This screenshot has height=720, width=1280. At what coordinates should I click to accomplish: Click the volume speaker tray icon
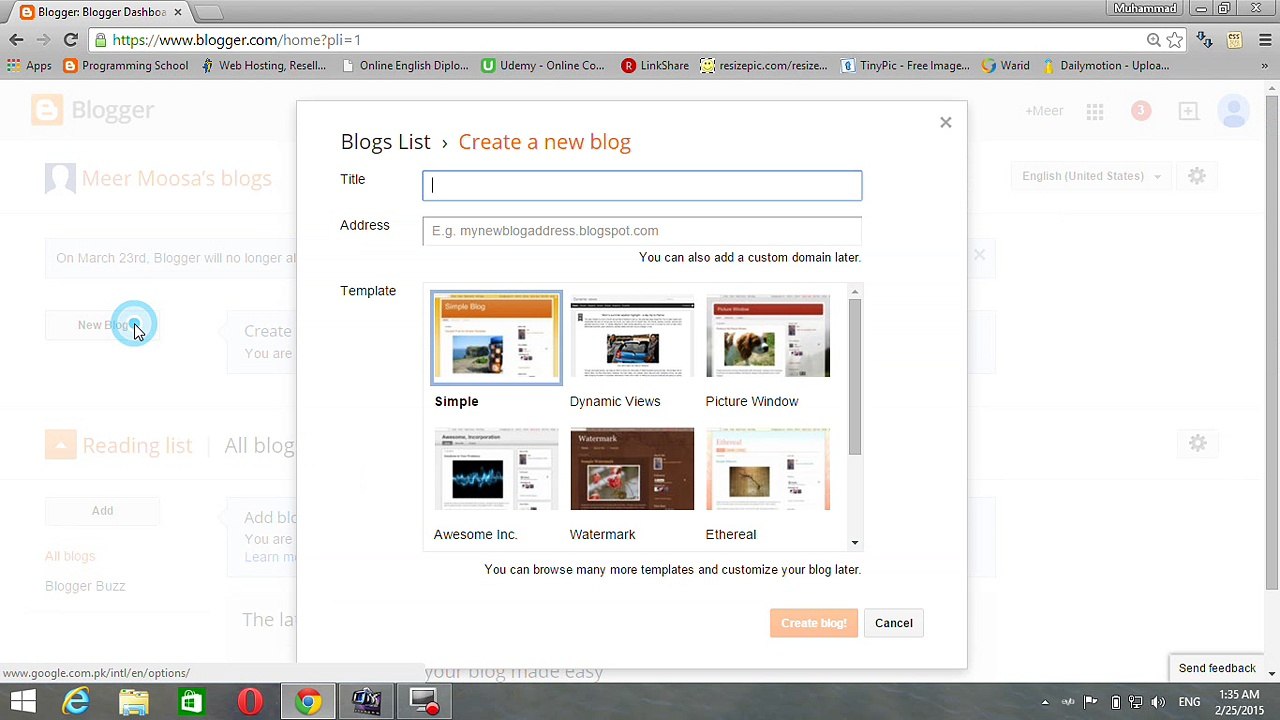[x=1157, y=702]
